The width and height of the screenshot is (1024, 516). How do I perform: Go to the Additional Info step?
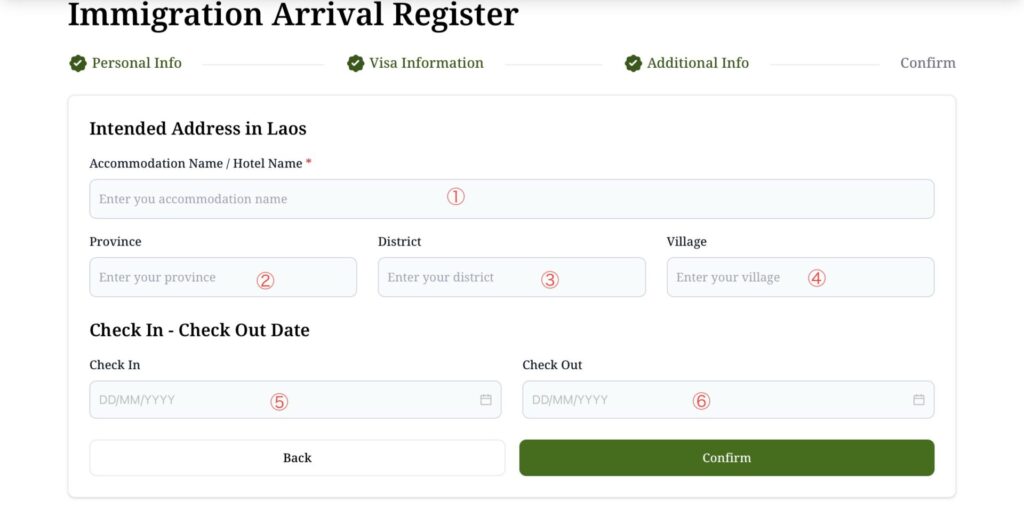(x=698, y=63)
